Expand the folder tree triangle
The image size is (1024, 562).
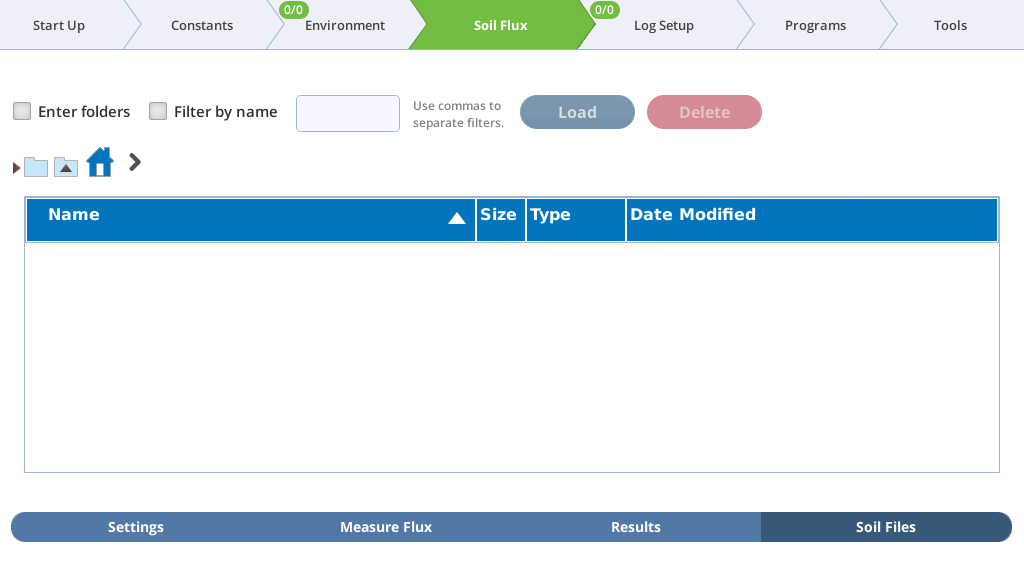[x=16, y=168]
